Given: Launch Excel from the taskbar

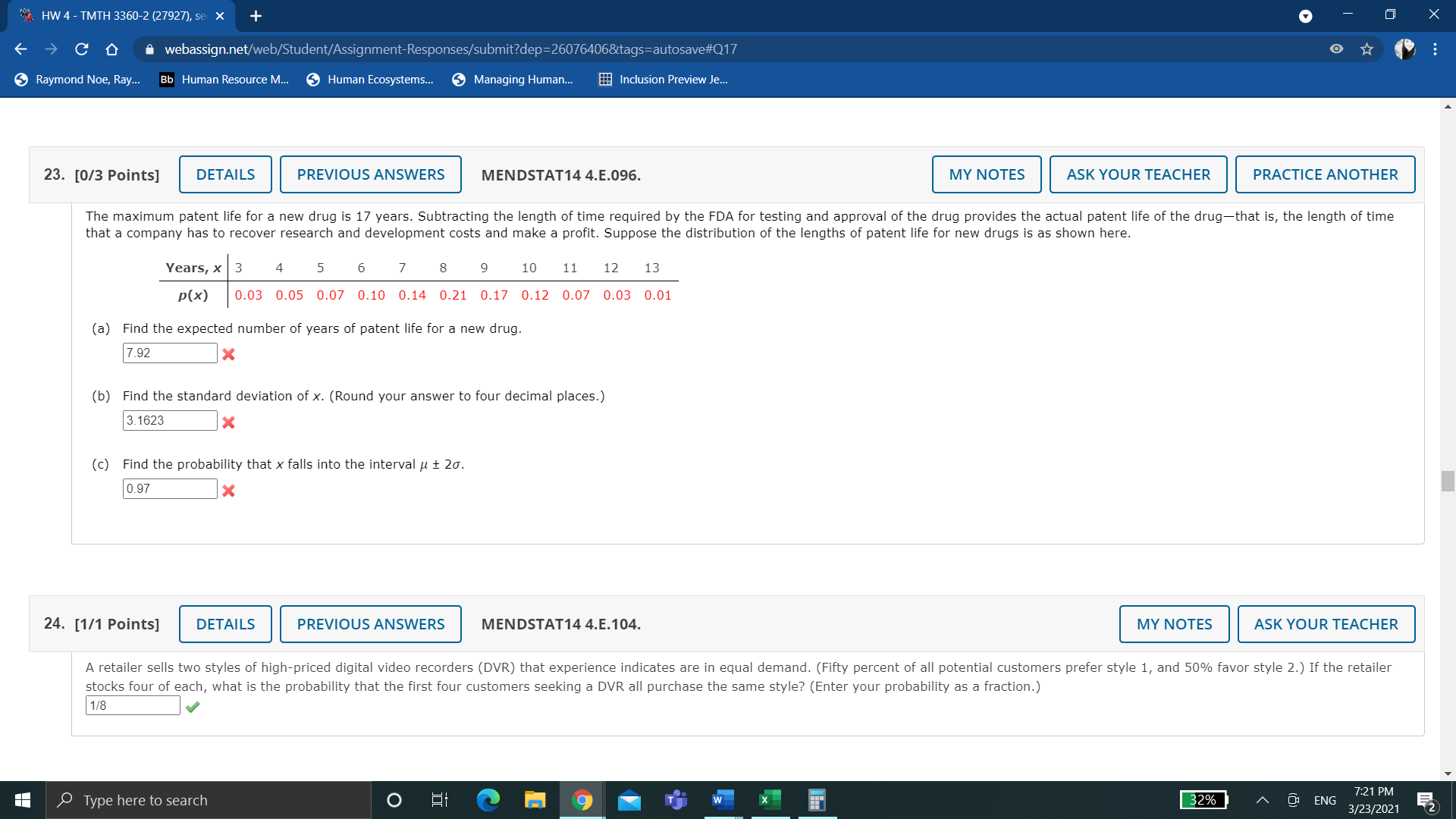Looking at the screenshot, I should (769, 799).
